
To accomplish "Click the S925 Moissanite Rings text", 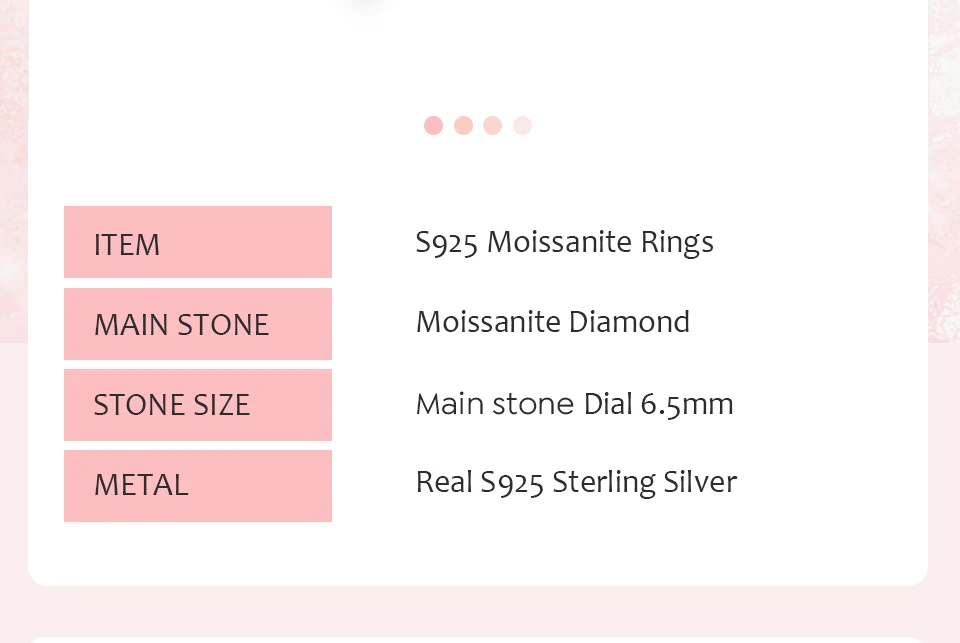I will (x=564, y=243).
